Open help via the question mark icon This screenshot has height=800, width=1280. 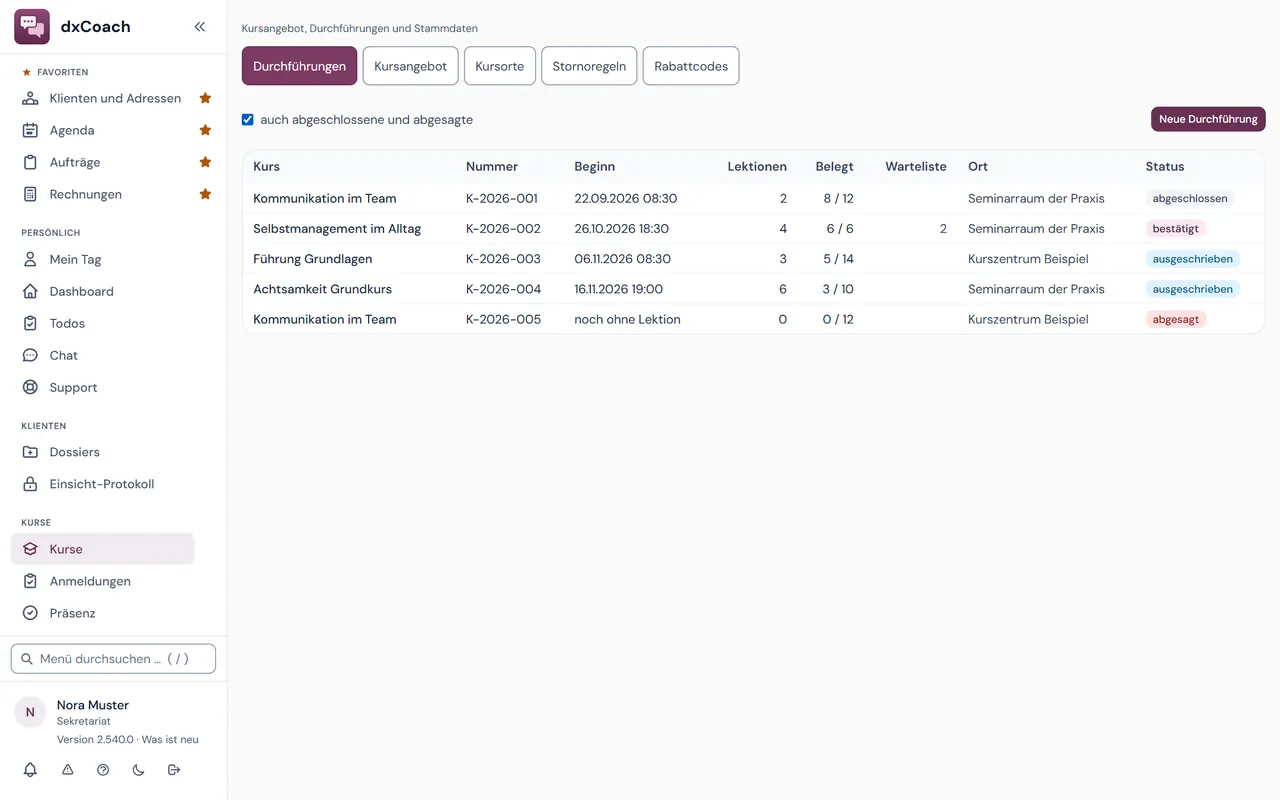[103, 770]
